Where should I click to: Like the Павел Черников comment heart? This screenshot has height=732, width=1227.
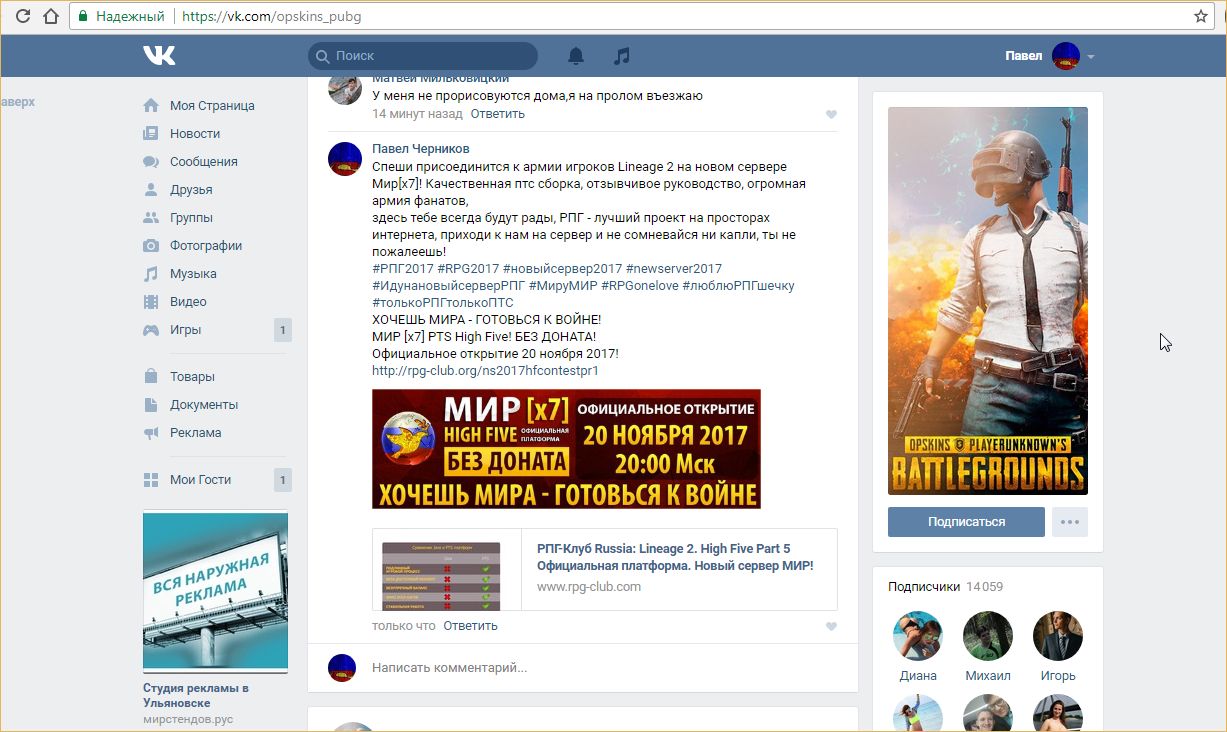coord(831,627)
